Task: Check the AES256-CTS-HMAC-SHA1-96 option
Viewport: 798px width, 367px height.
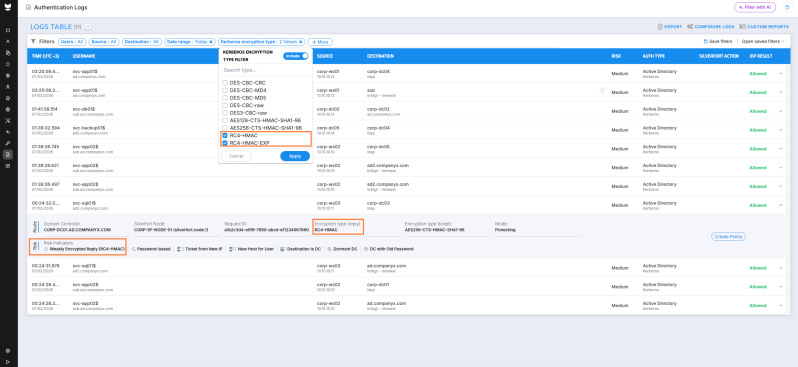Action: point(225,128)
